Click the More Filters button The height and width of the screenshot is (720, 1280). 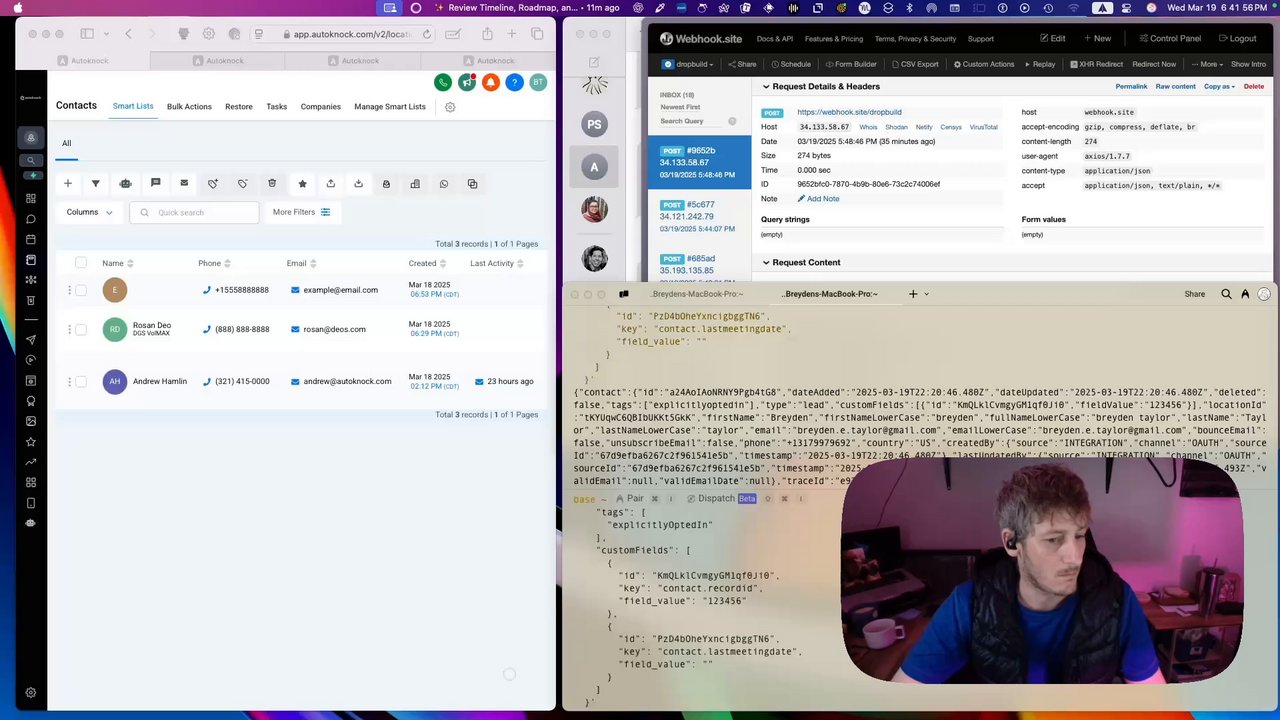[301, 212]
